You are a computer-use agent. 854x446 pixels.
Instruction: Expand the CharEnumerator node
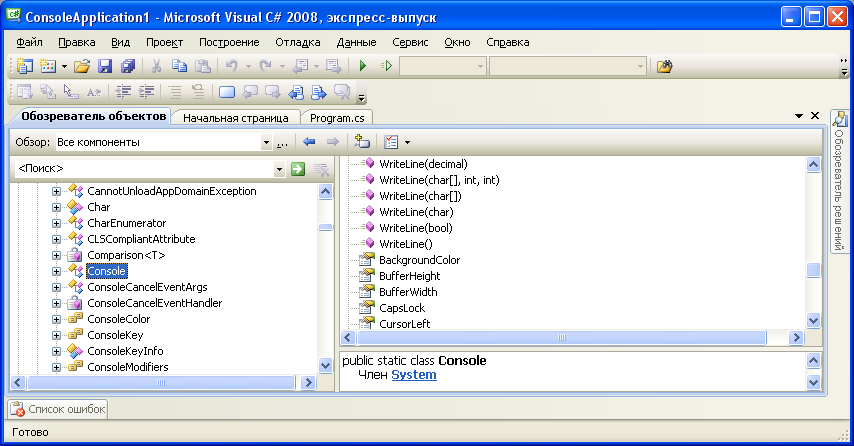coord(56,223)
